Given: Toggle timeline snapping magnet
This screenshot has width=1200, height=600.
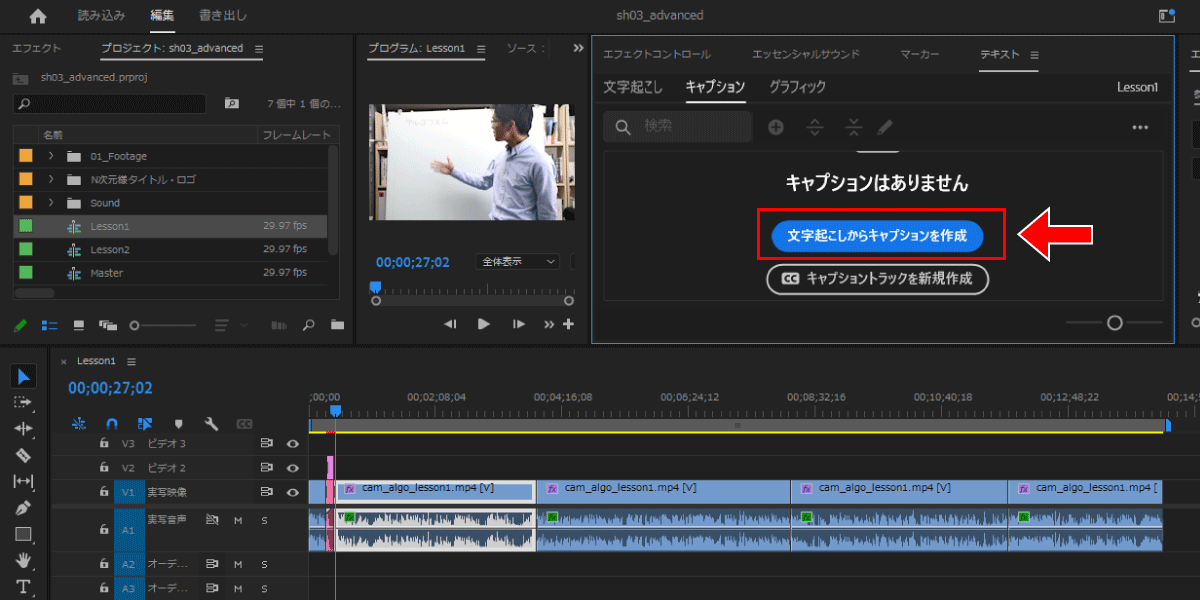Looking at the screenshot, I should click(x=112, y=423).
